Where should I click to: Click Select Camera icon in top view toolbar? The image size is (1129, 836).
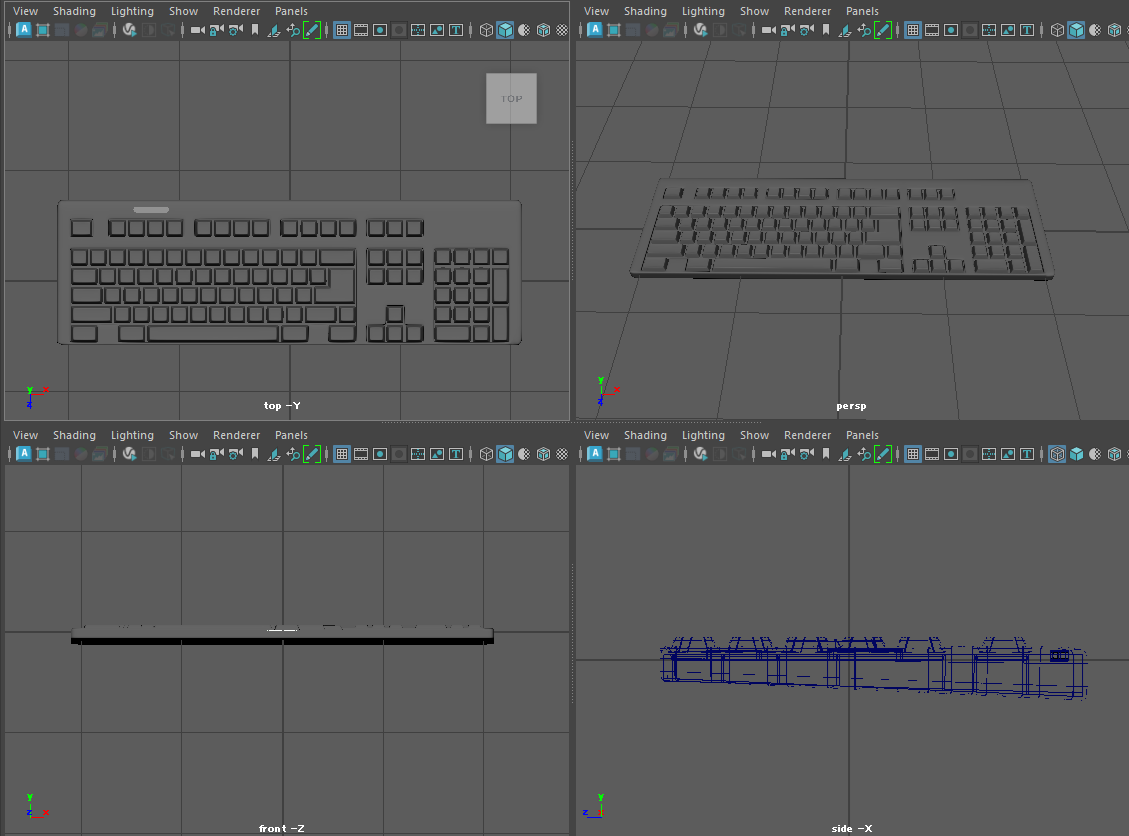click(x=197, y=30)
